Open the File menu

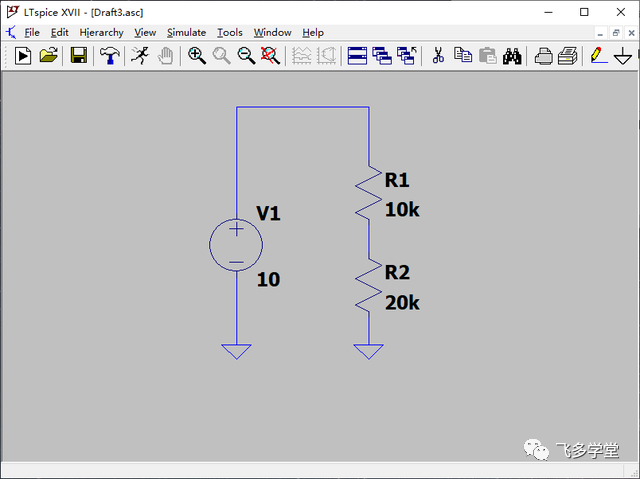pos(32,32)
